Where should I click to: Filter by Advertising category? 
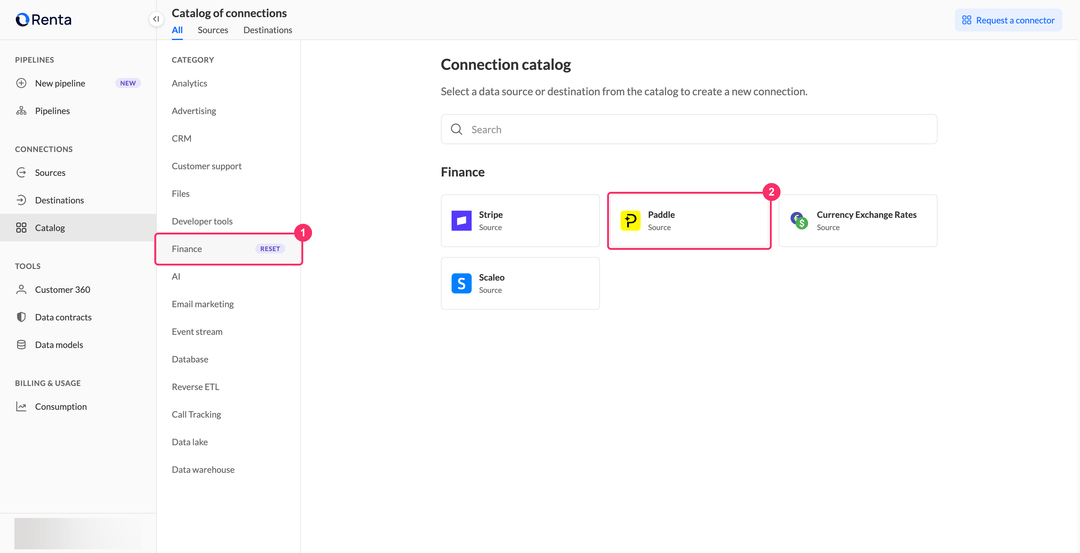(x=194, y=111)
